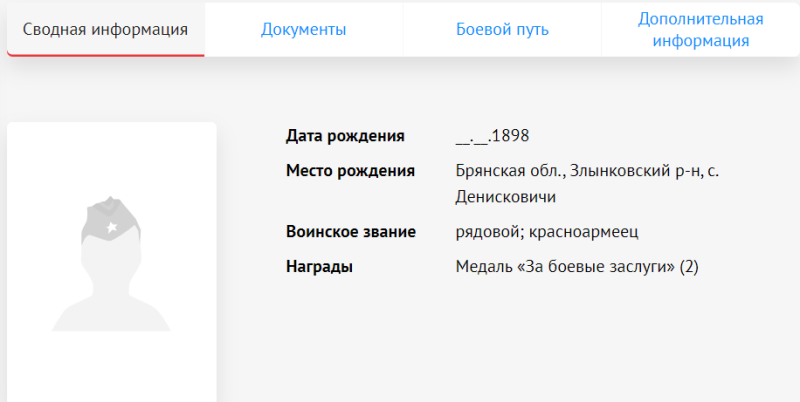Click the soldier silhouette placeholder icon
800x402 pixels.
click(111, 270)
